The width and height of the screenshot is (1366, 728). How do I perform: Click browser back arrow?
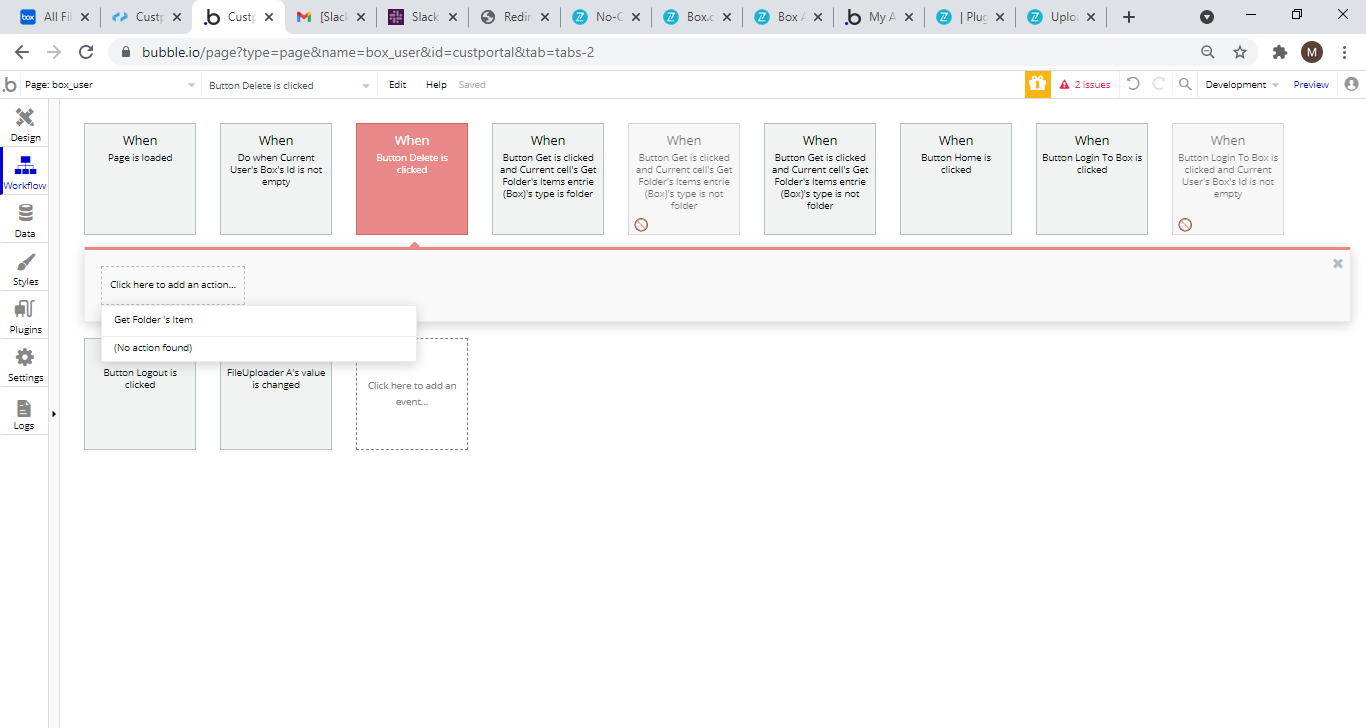click(x=22, y=52)
